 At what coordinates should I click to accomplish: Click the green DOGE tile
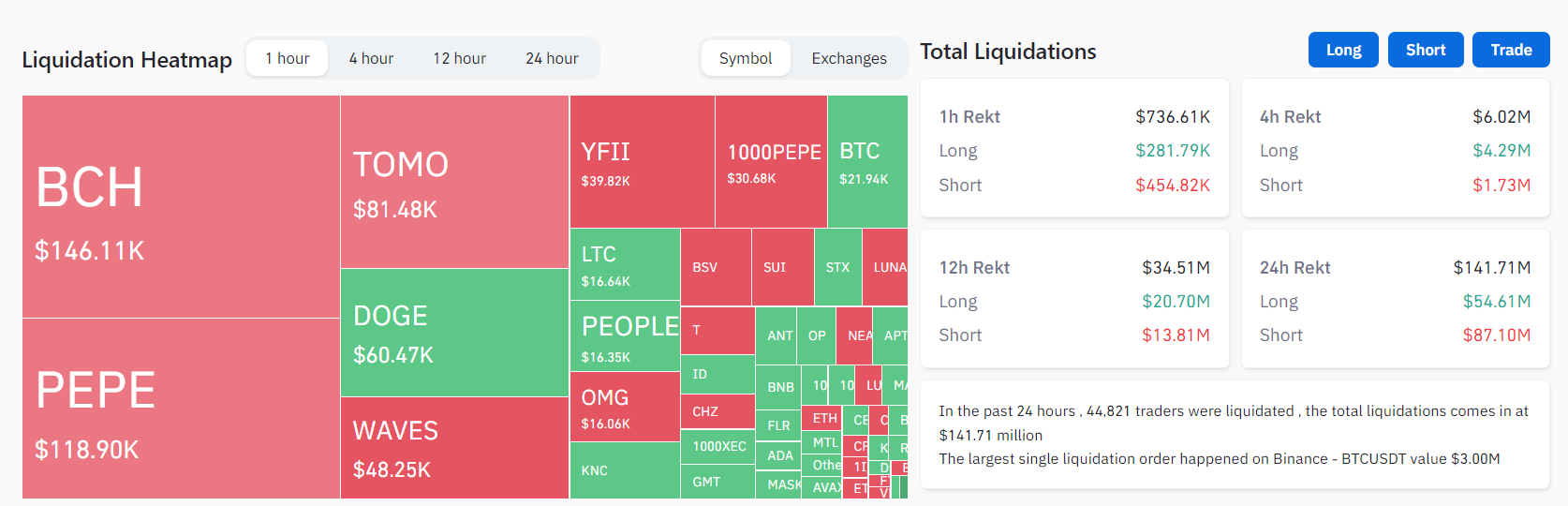(x=454, y=333)
